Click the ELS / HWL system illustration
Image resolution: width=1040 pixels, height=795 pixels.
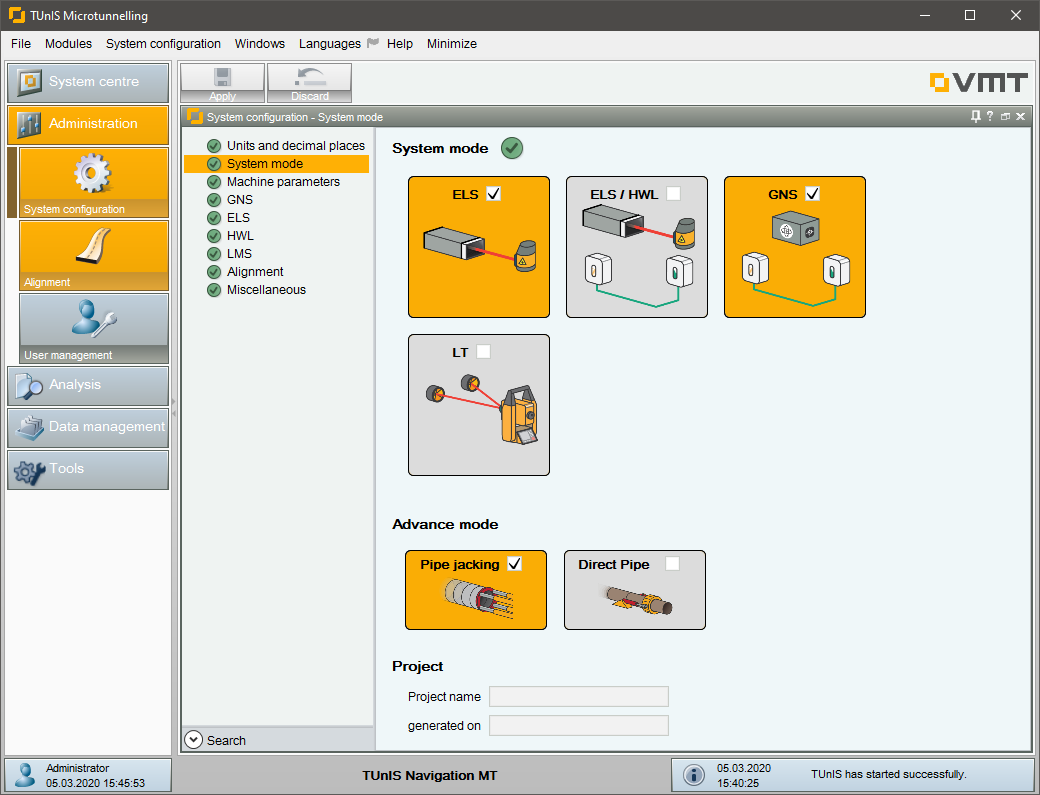pyautogui.click(x=638, y=256)
